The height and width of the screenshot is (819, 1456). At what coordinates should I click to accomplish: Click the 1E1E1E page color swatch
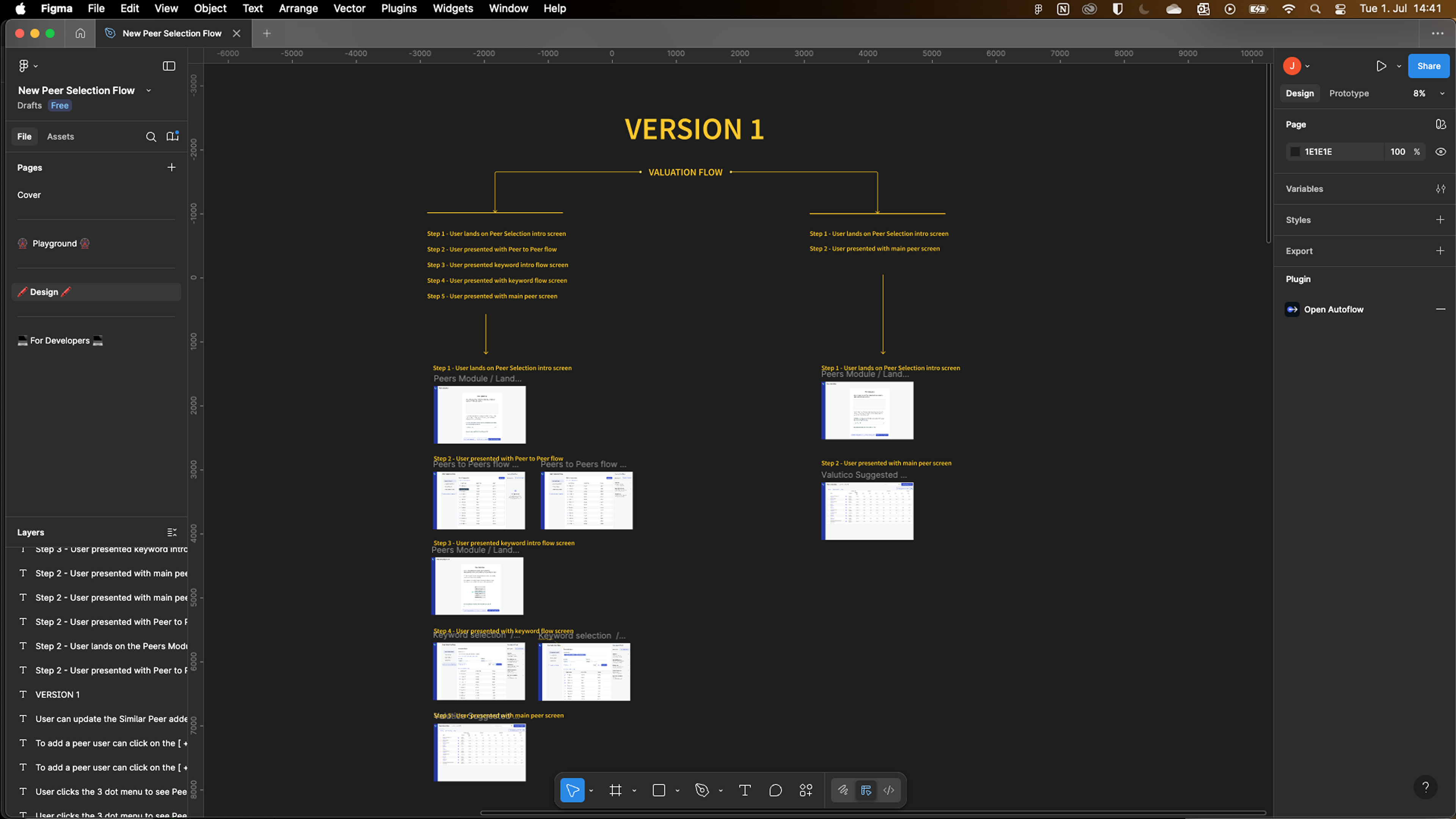pos(1295,152)
